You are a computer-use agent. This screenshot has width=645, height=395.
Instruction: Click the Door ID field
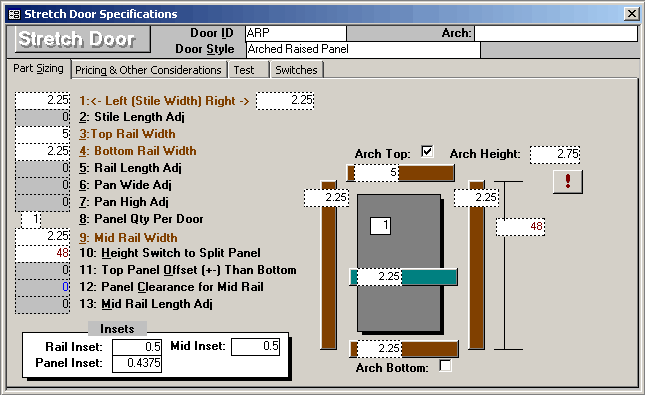pos(296,33)
